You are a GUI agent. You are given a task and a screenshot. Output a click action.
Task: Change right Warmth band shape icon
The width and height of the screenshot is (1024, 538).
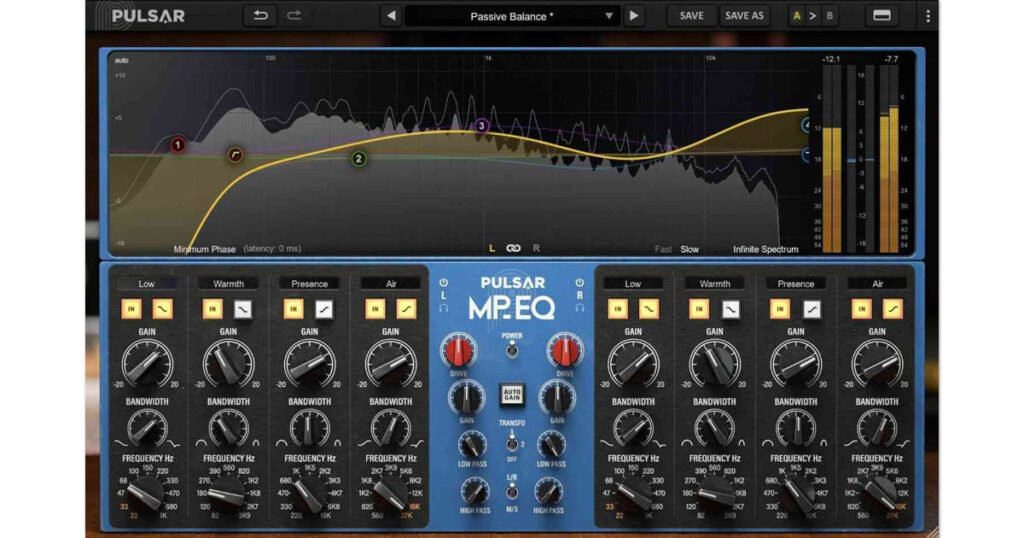coord(730,309)
